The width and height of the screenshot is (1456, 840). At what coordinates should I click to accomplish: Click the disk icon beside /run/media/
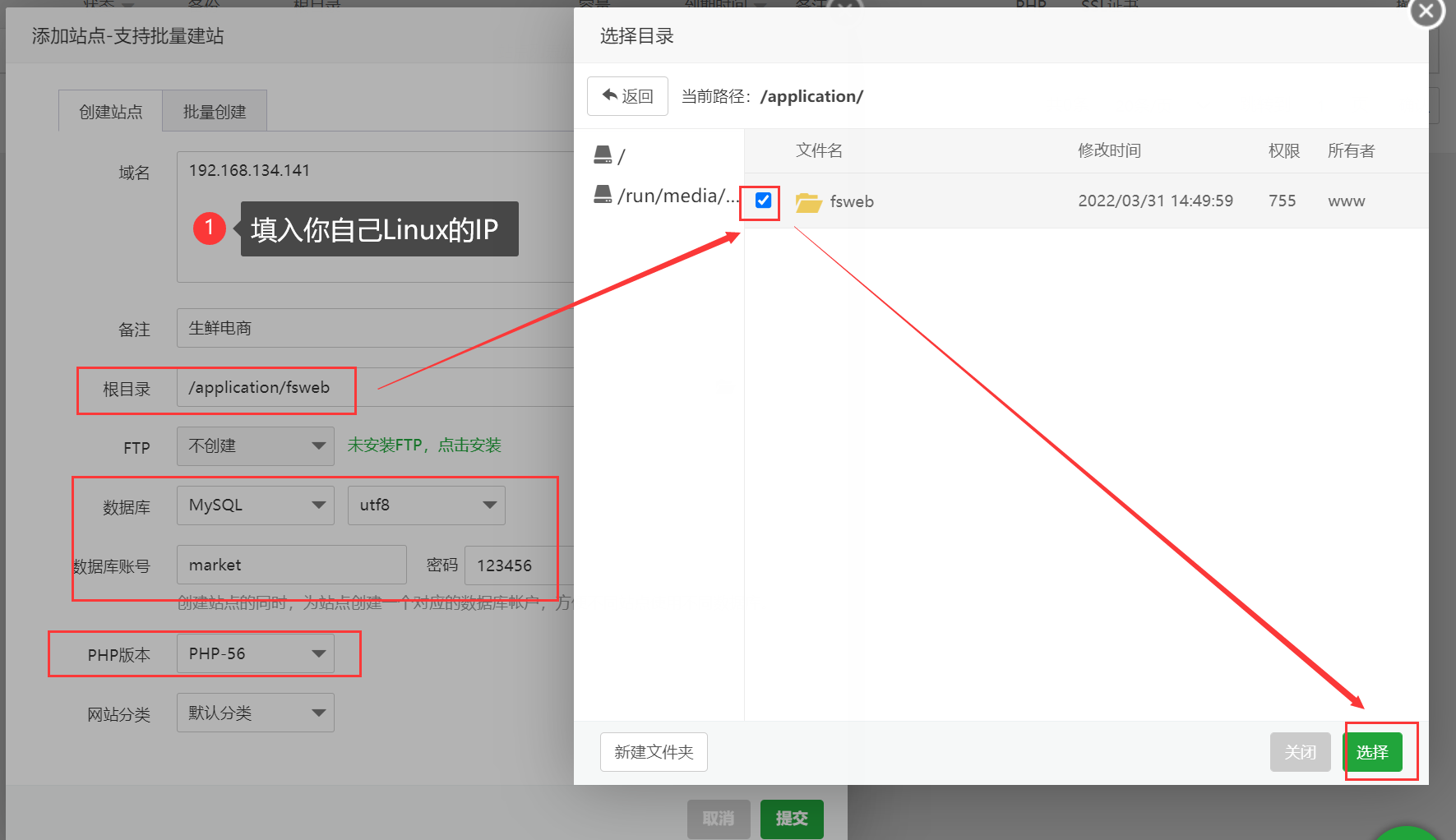[x=603, y=194]
